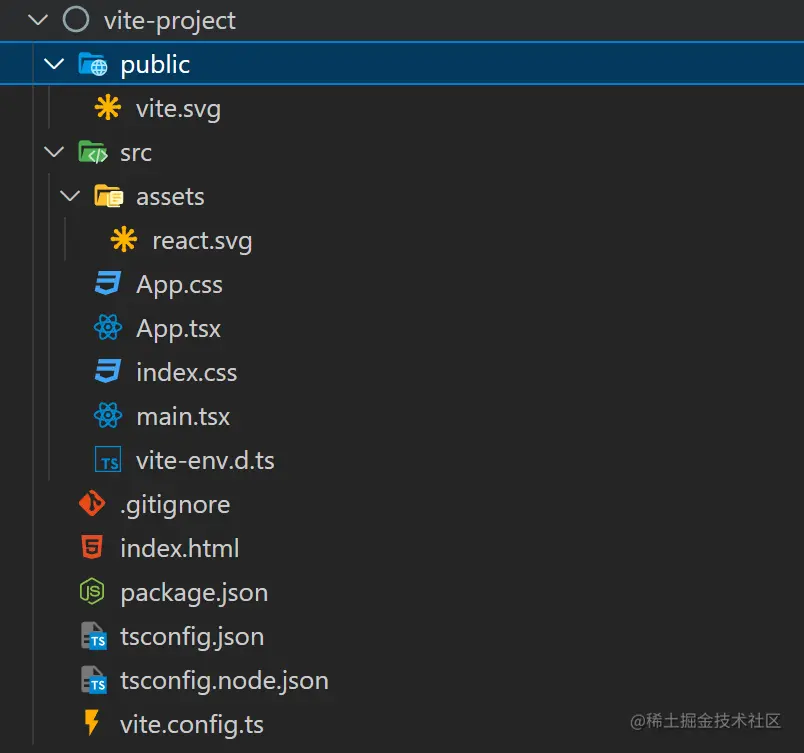Viewport: 804px width, 753px height.
Task: Click the icon for tsconfig.node.json
Action: [x=94, y=680]
